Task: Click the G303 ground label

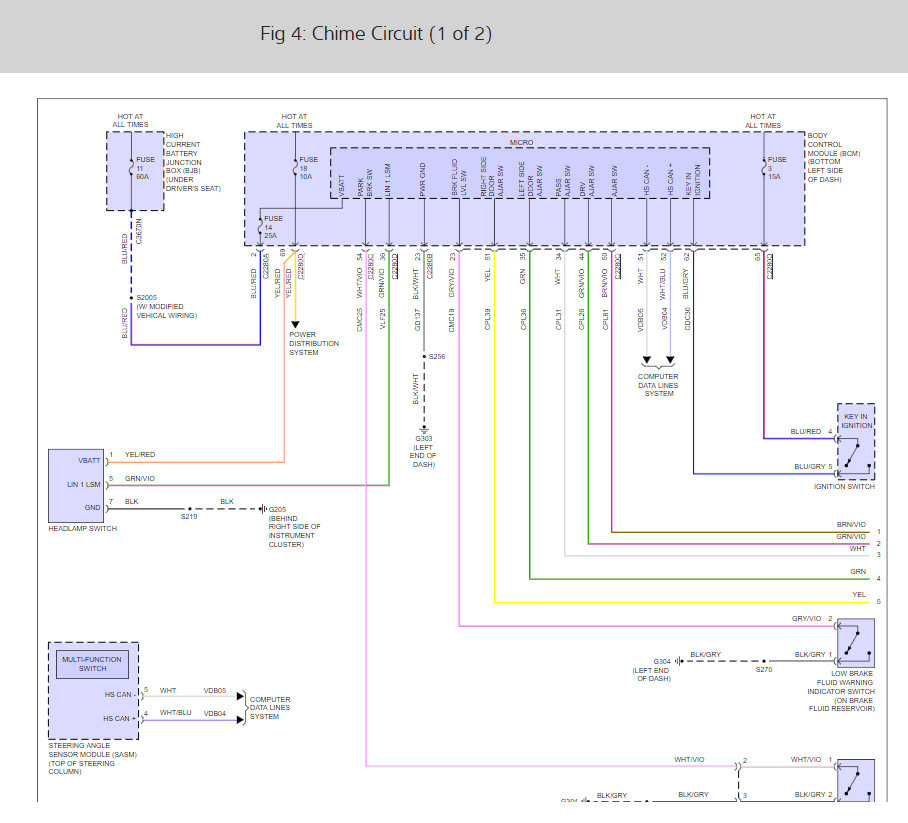Action: tap(423, 438)
